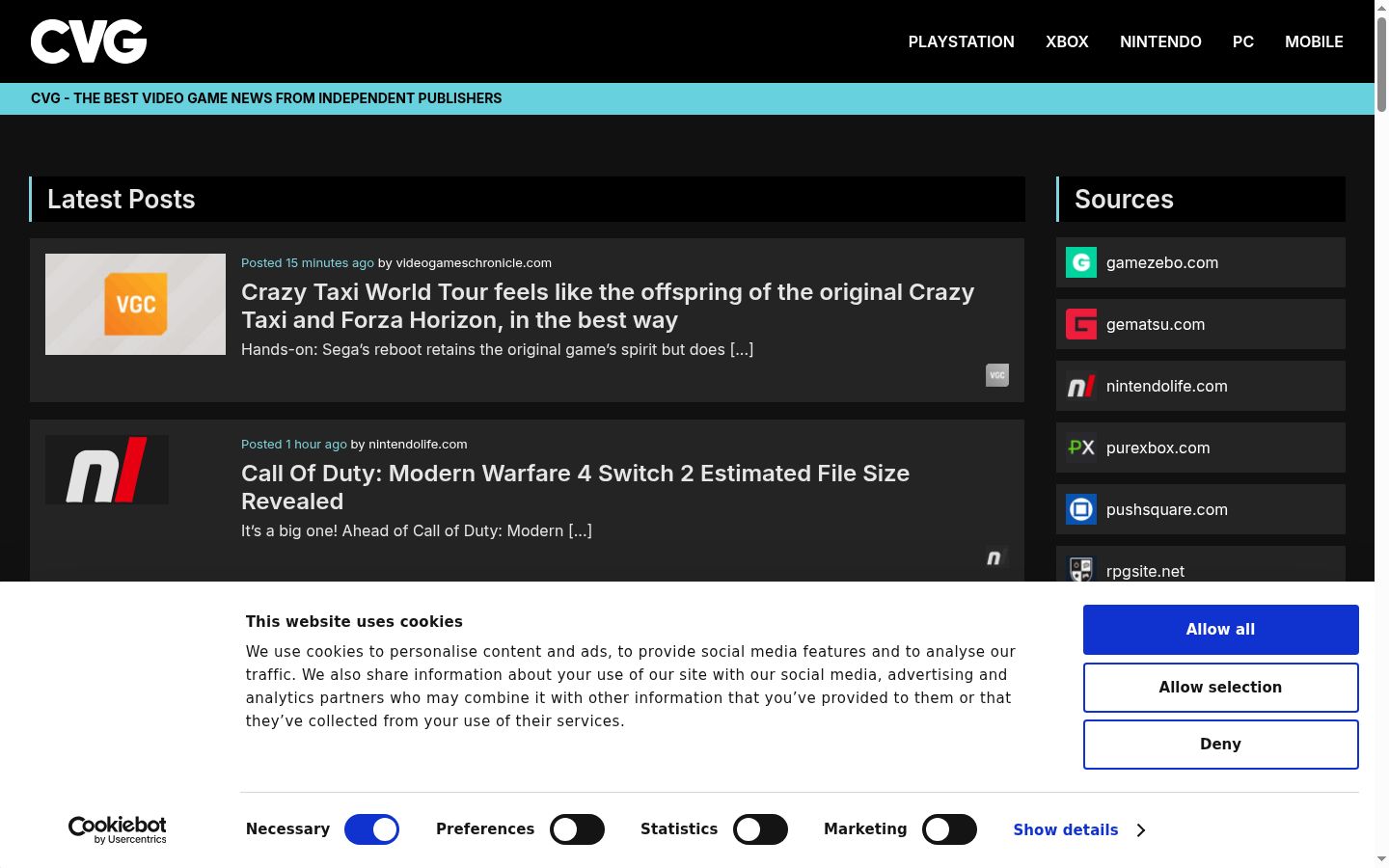The image size is (1389, 868).
Task: Expand cookie details with the chevron arrow
Action: 1141,829
